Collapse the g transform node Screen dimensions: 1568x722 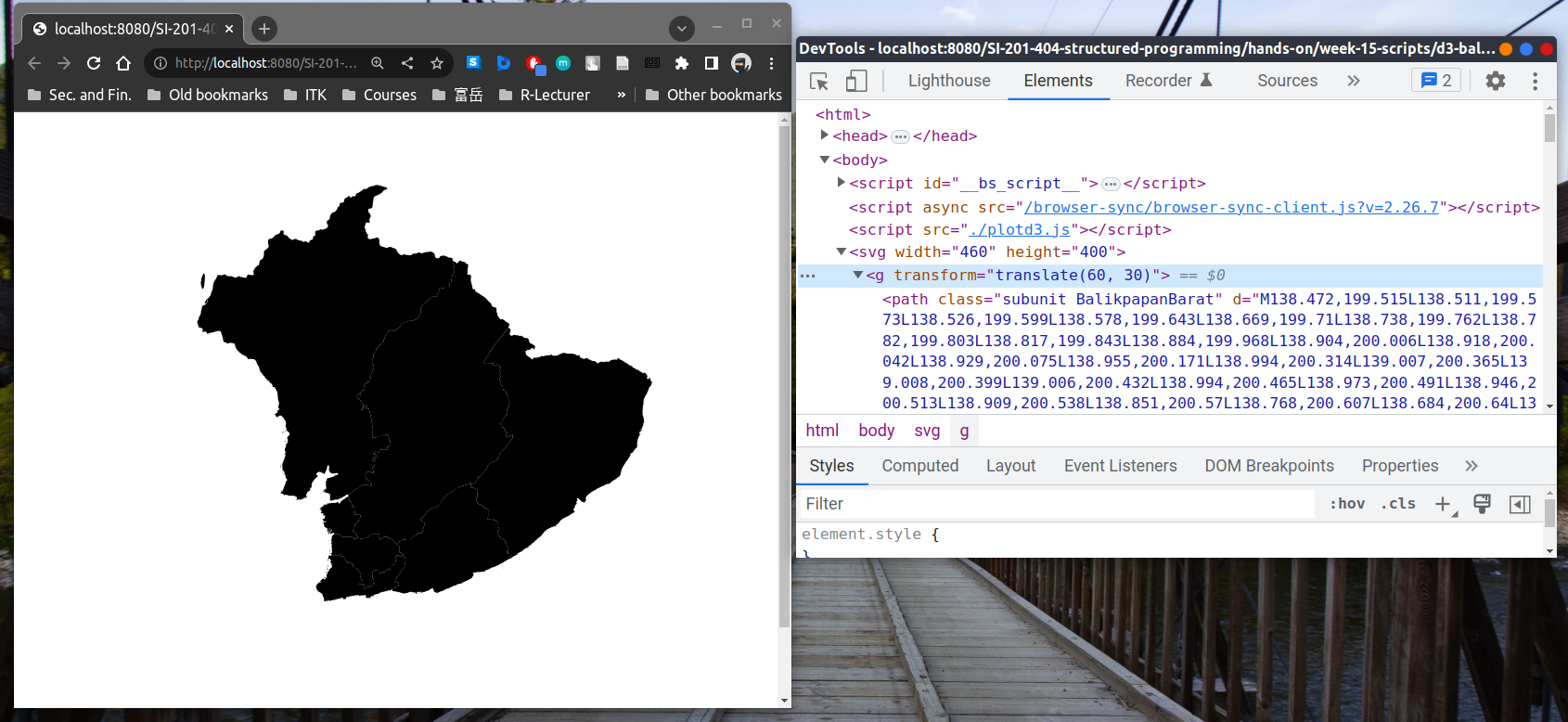[x=857, y=275]
